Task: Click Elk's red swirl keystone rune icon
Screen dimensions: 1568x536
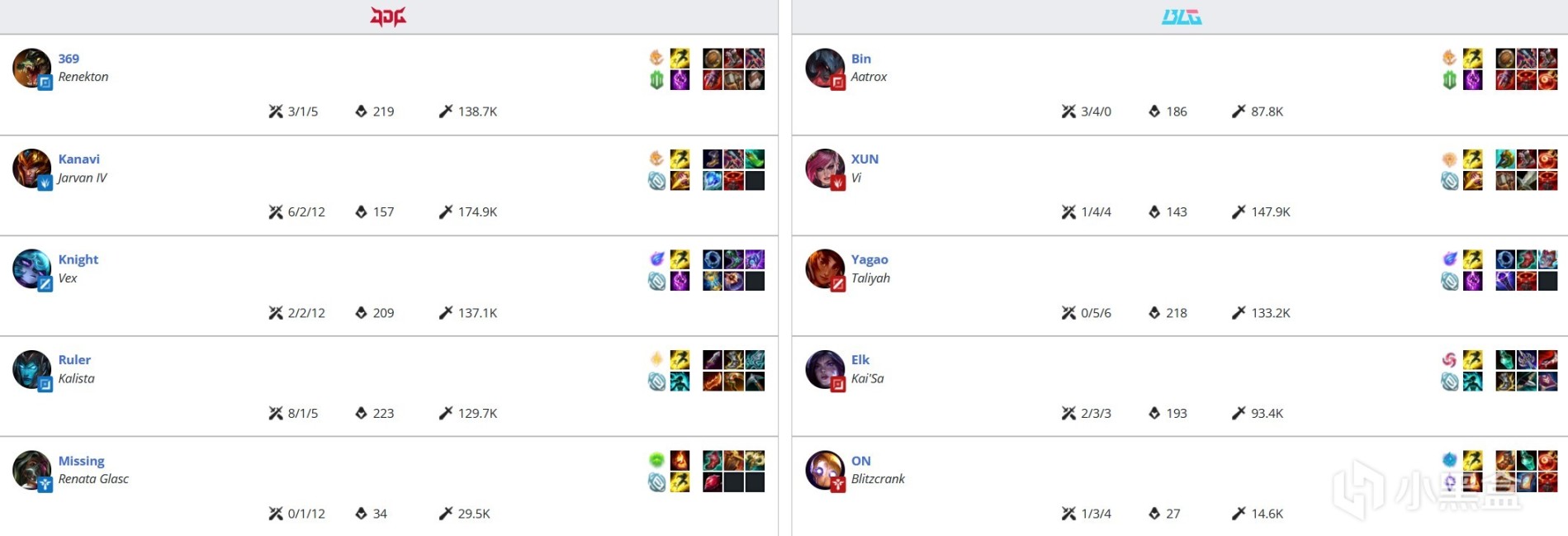Action: pyautogui.click(x=1449, y=359)
